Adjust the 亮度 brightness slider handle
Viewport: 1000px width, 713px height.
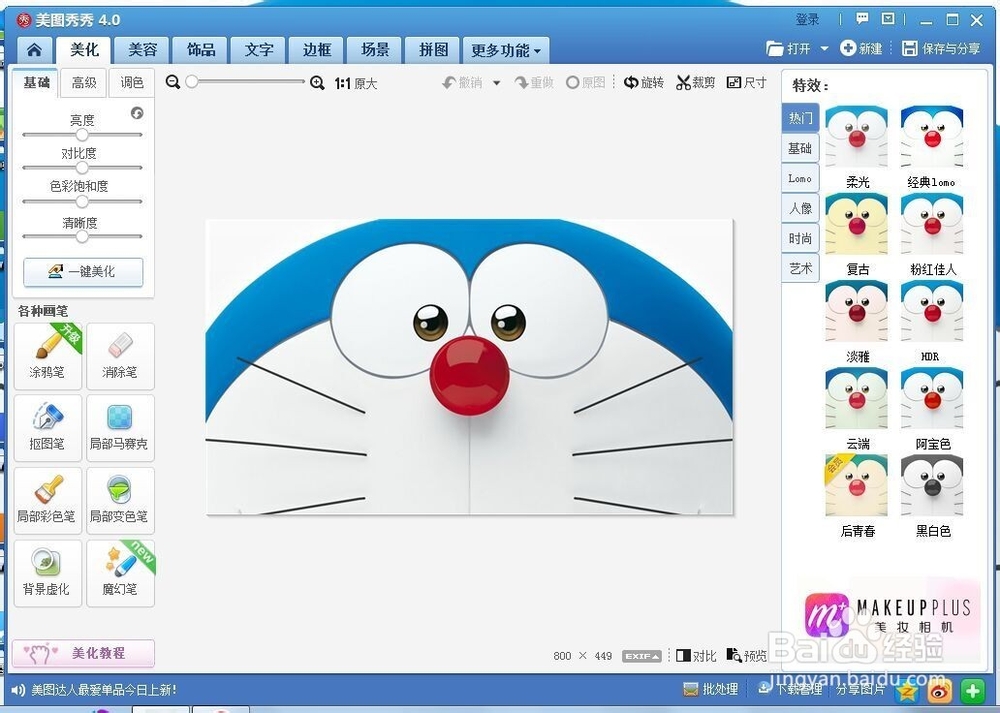[82, 135]
